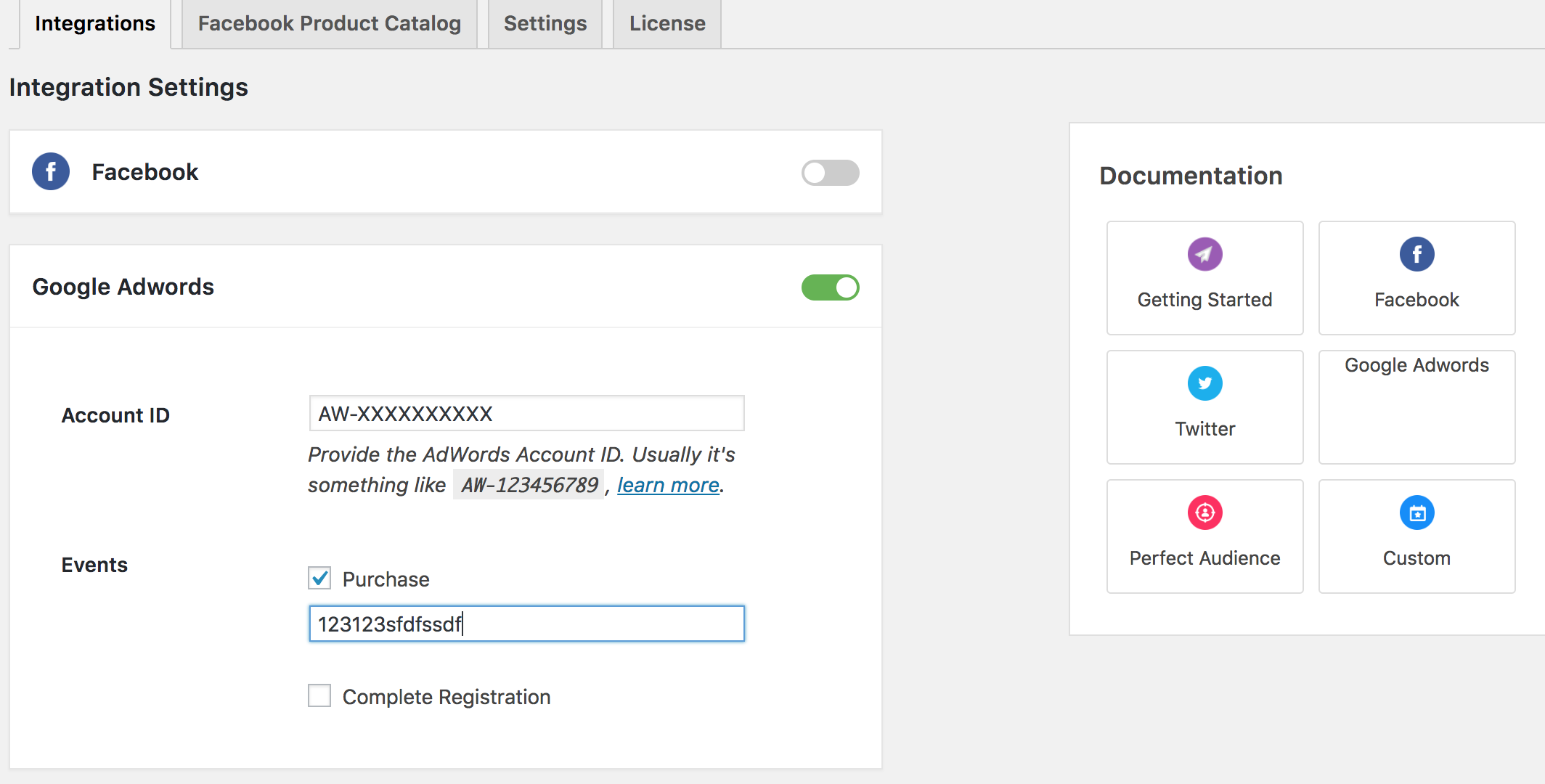Uncheck the Purchase event checkbox
1545x784 pixels.
coord(319,578)
